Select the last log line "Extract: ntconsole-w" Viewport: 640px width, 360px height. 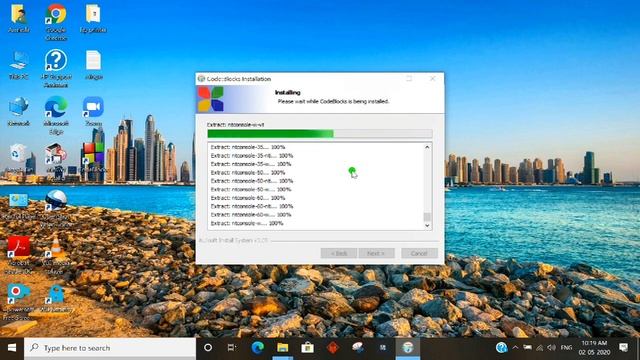[247, 223]
